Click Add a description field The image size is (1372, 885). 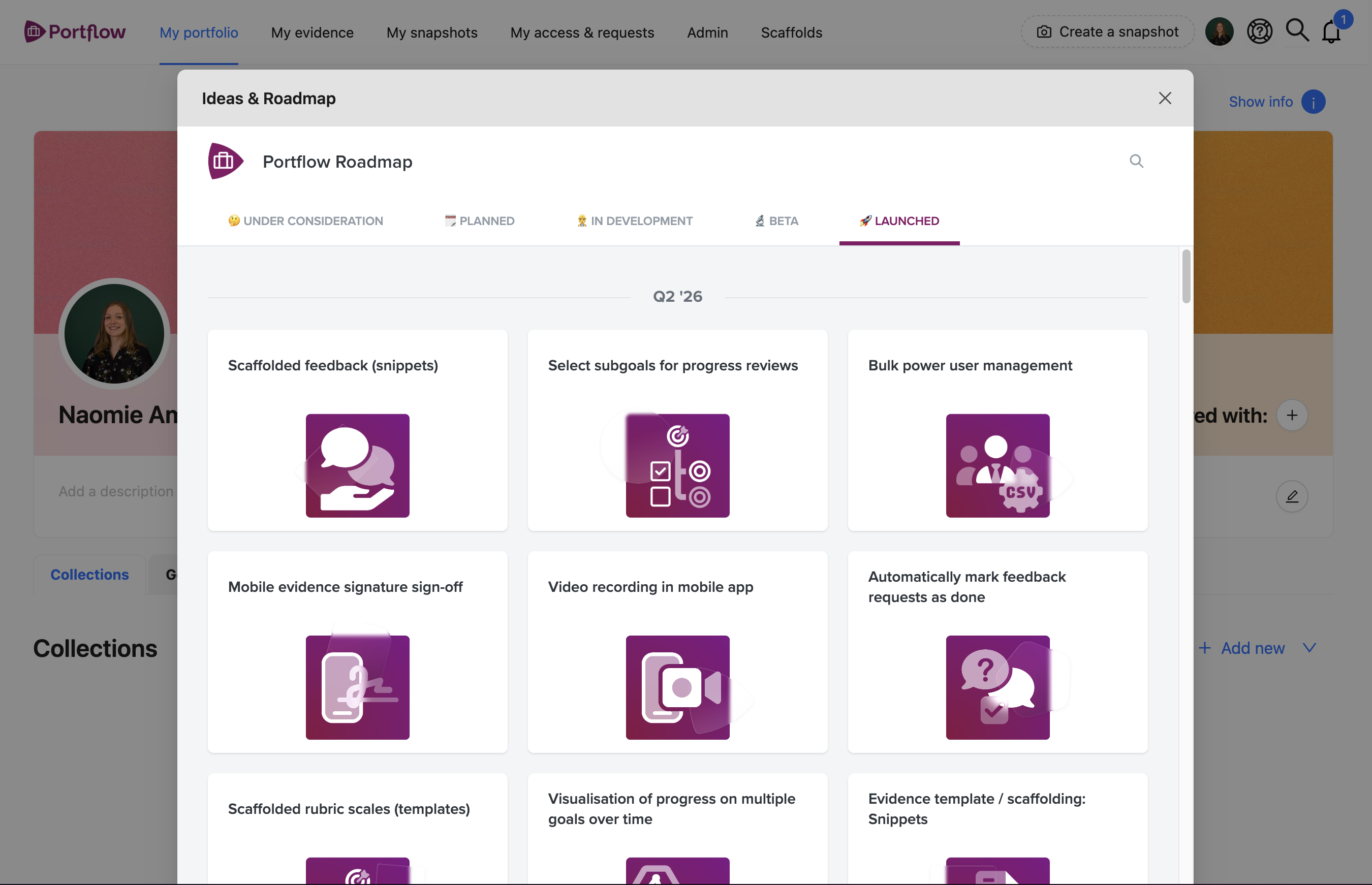[x=116, y=491]
